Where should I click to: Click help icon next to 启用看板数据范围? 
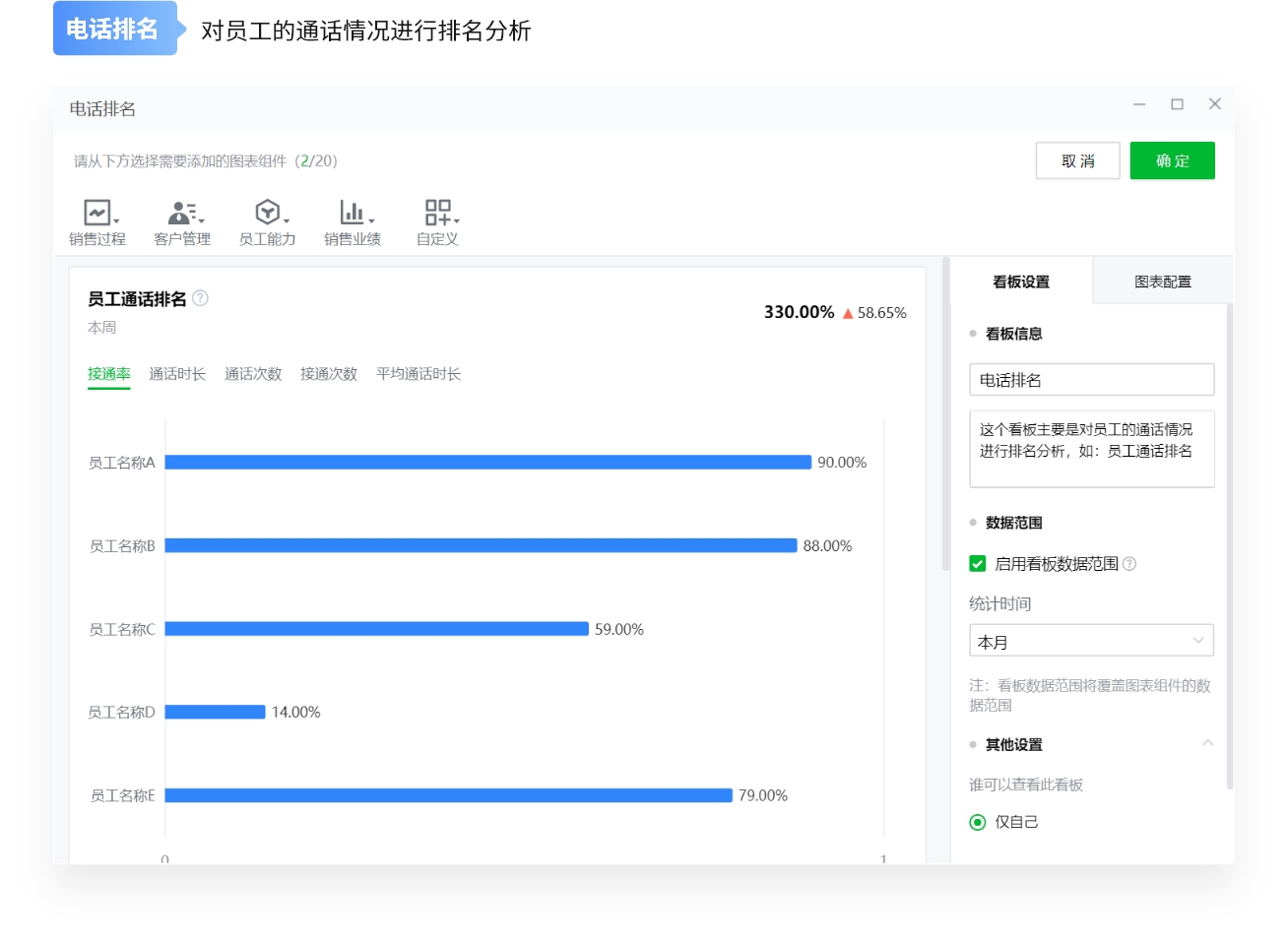click(1129, 564)
